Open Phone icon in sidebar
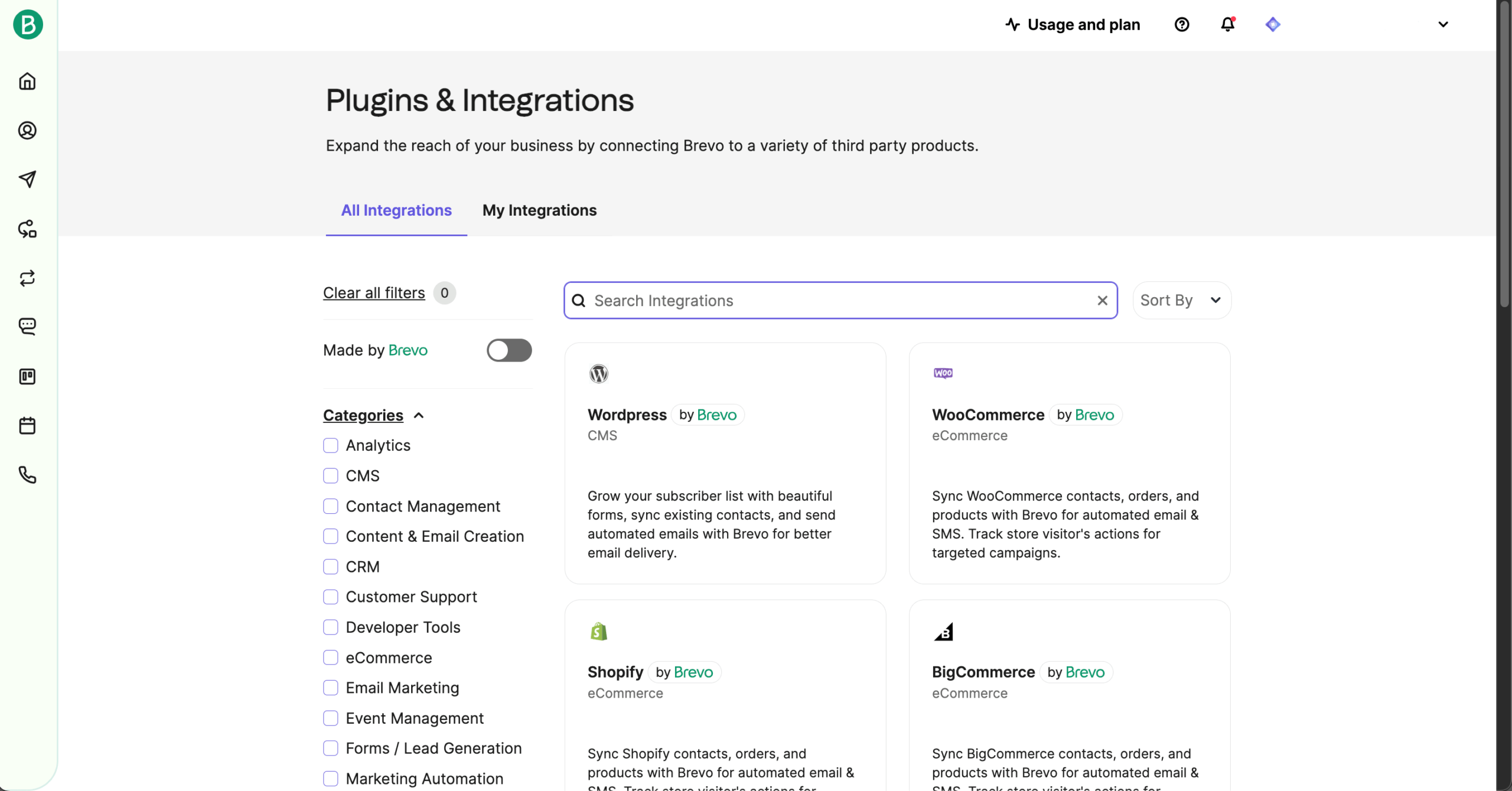This screenshot has height=791, width=1512. tap(27, 474)
